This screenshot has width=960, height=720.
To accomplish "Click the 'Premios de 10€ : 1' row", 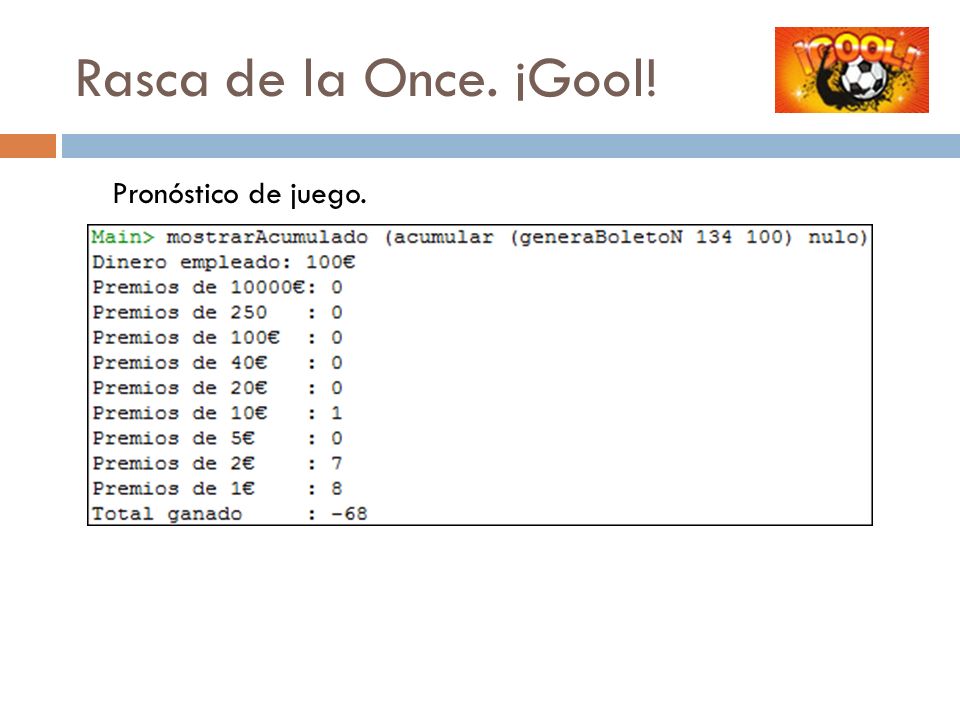I will pos(217,413).
